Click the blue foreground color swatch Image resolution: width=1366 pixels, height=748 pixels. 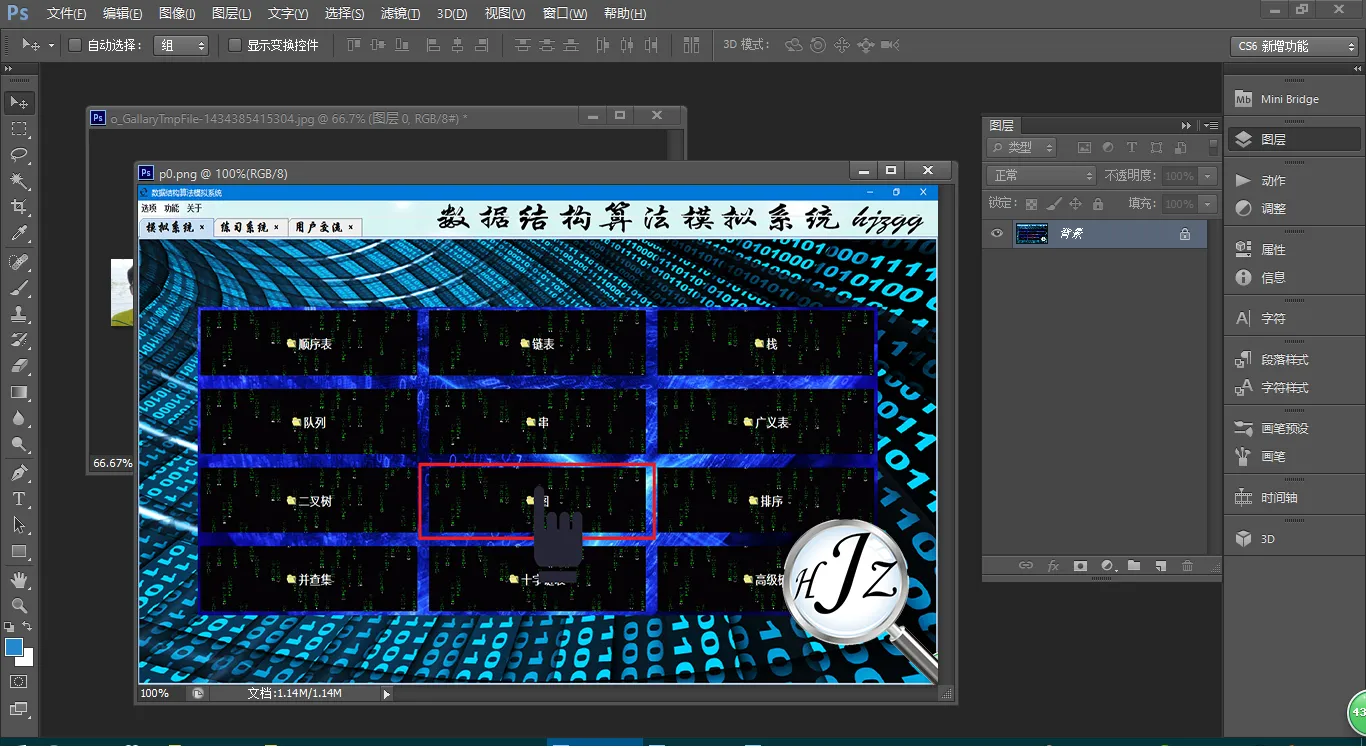(13, 647)
